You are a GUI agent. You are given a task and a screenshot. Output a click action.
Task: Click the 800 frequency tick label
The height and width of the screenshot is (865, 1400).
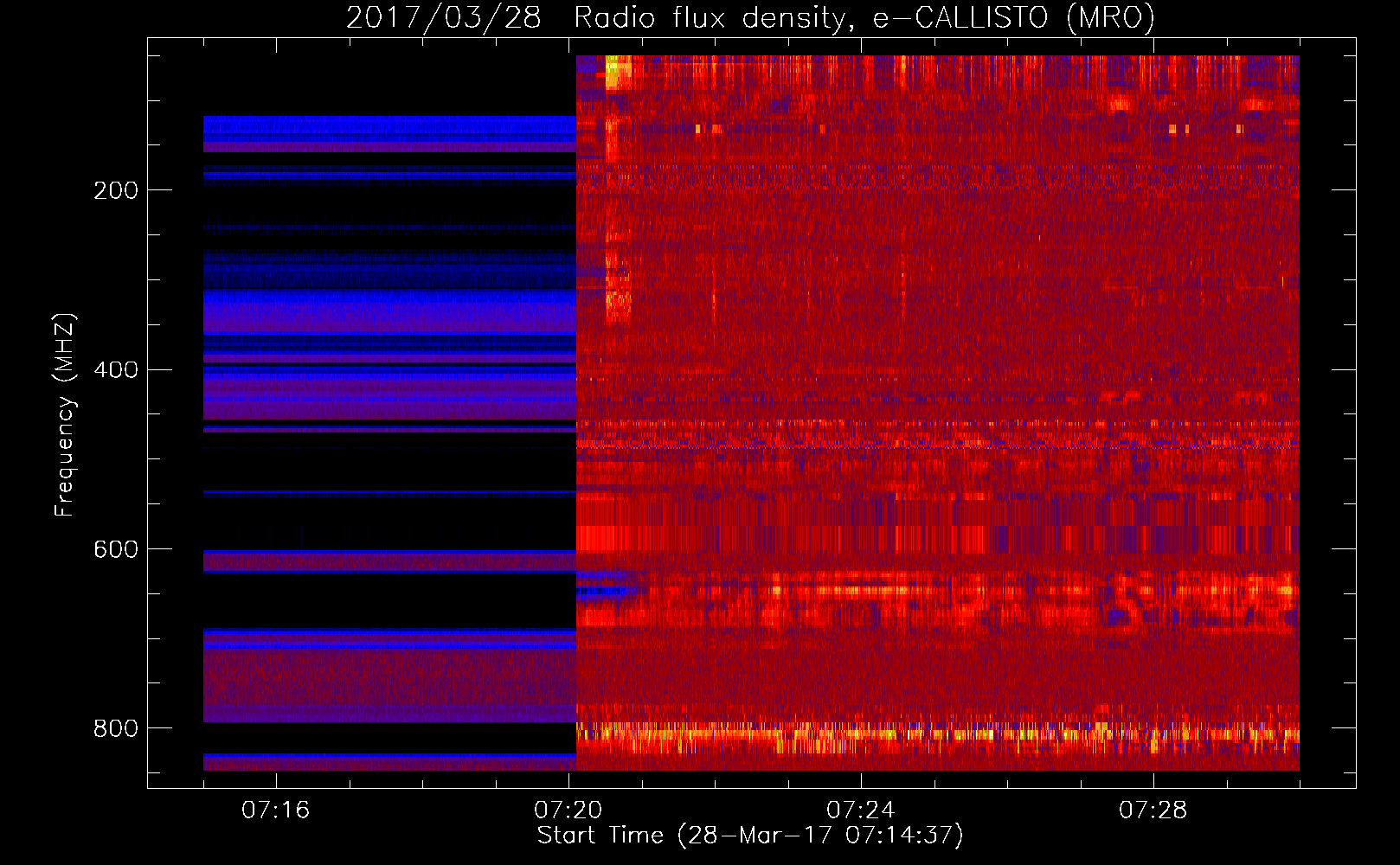[116, 728]
